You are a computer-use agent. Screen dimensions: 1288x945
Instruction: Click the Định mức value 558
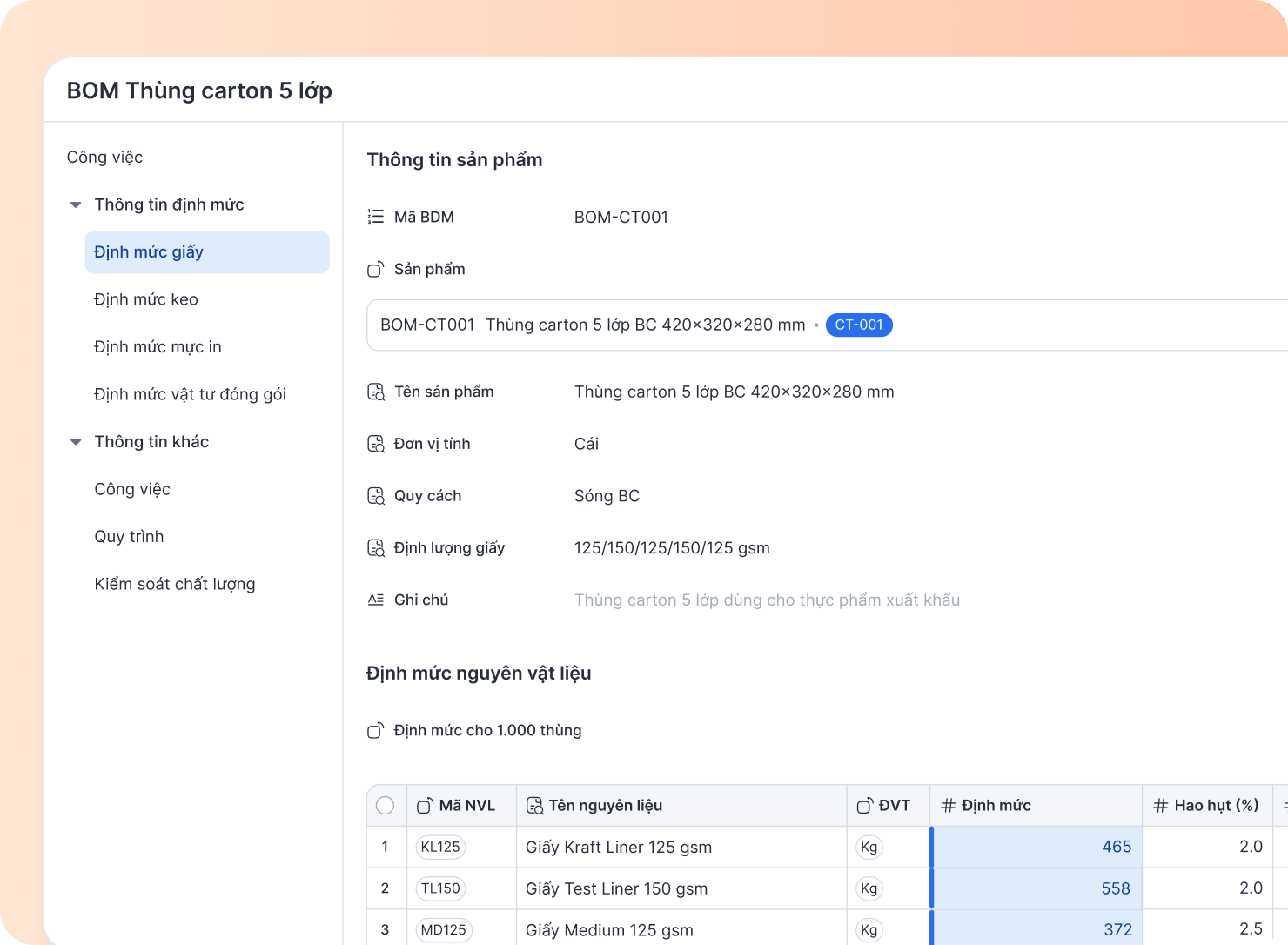coord(1116,889)
